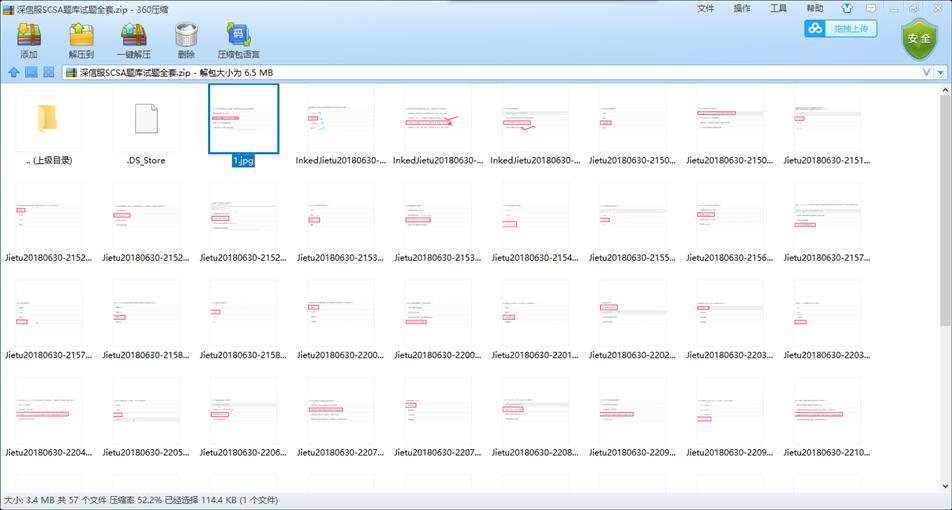Select file Jietu20180630-2201...
The width and height of the screenshot is (952, 510).
click(535, 320)
